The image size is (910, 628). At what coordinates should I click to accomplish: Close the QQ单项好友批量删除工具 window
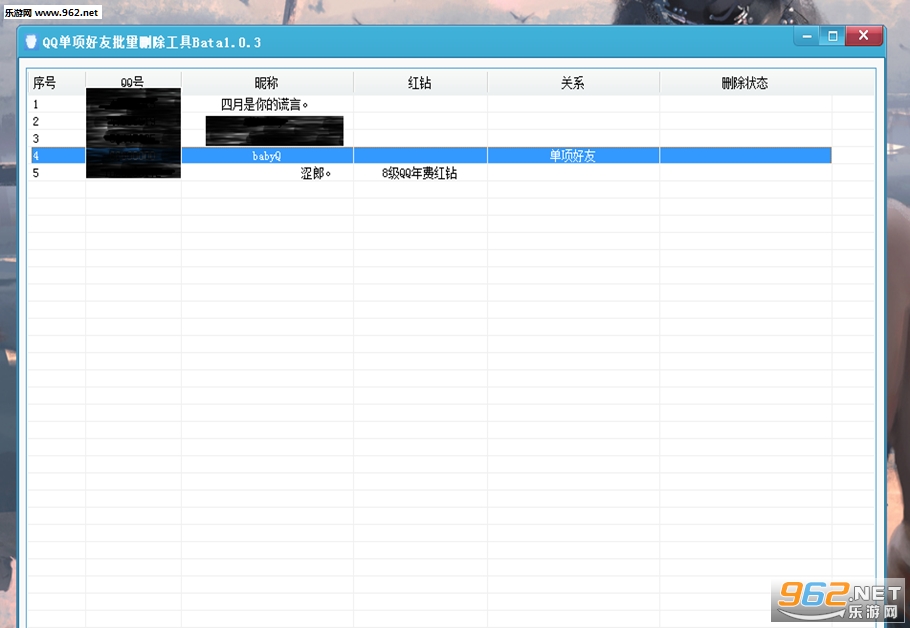pos(864,36)
